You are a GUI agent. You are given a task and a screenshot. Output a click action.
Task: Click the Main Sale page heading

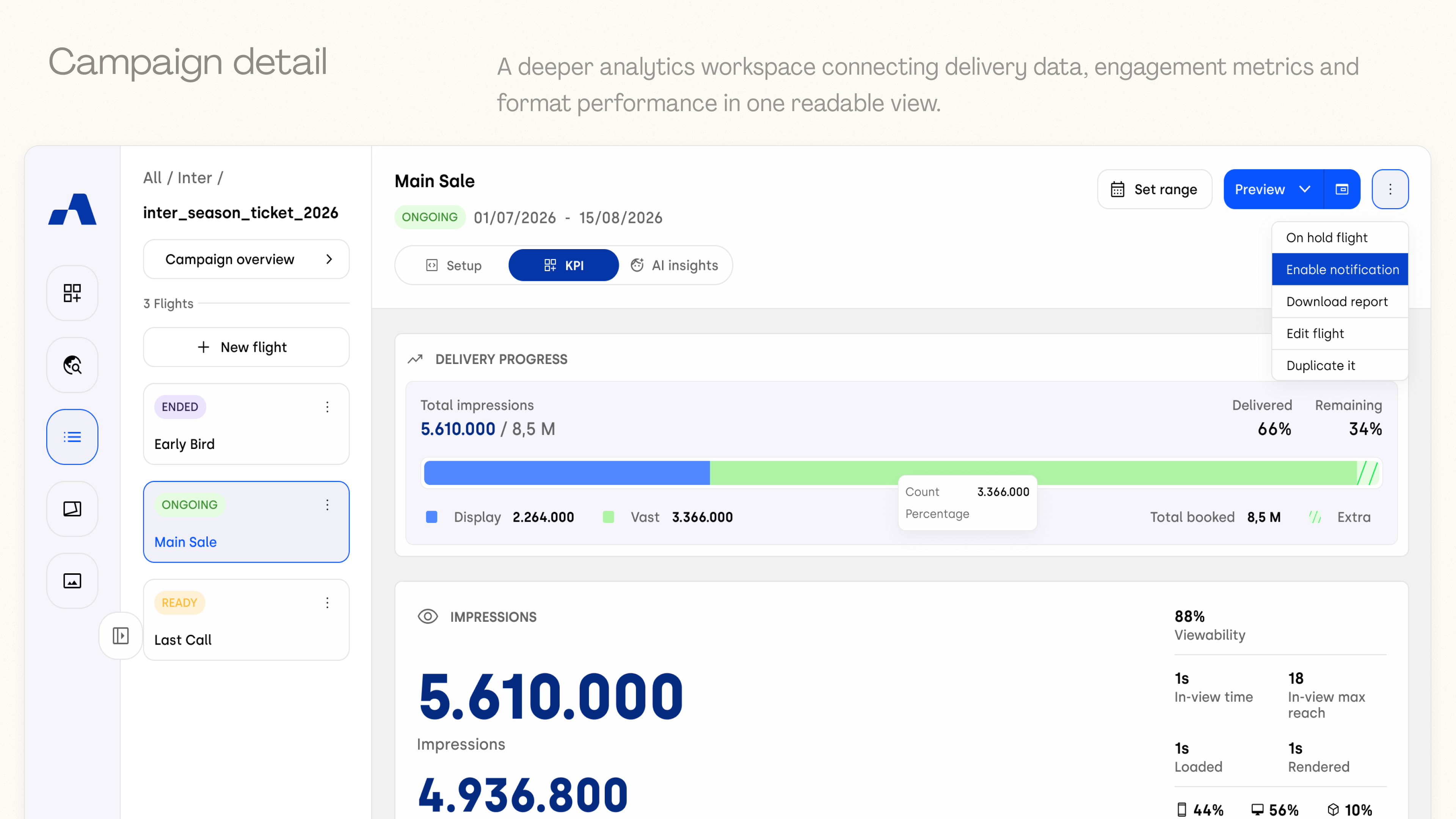[x=435, y=181]
